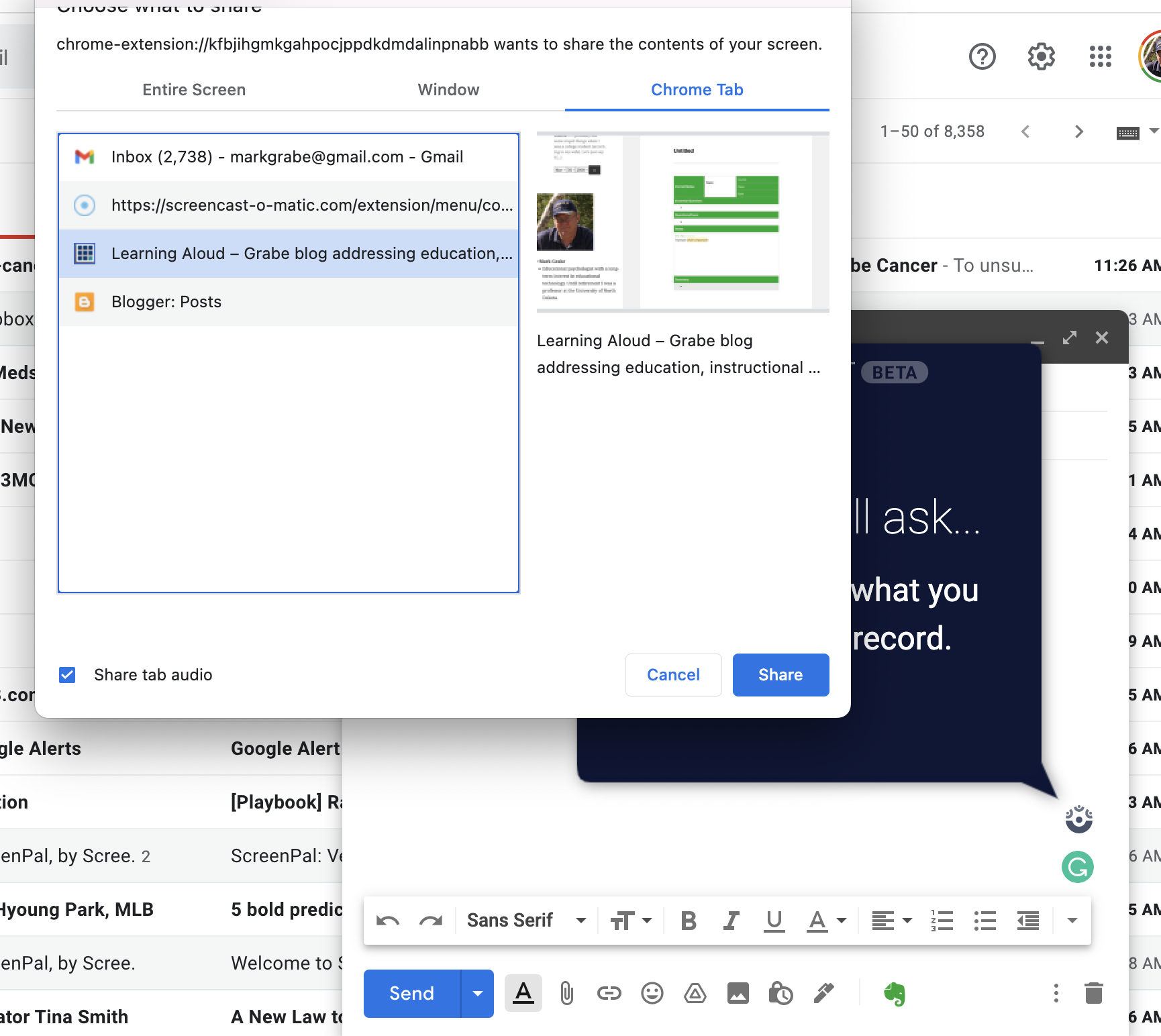
Task: Open text alignment dropdown
Action: click(891, 921)
